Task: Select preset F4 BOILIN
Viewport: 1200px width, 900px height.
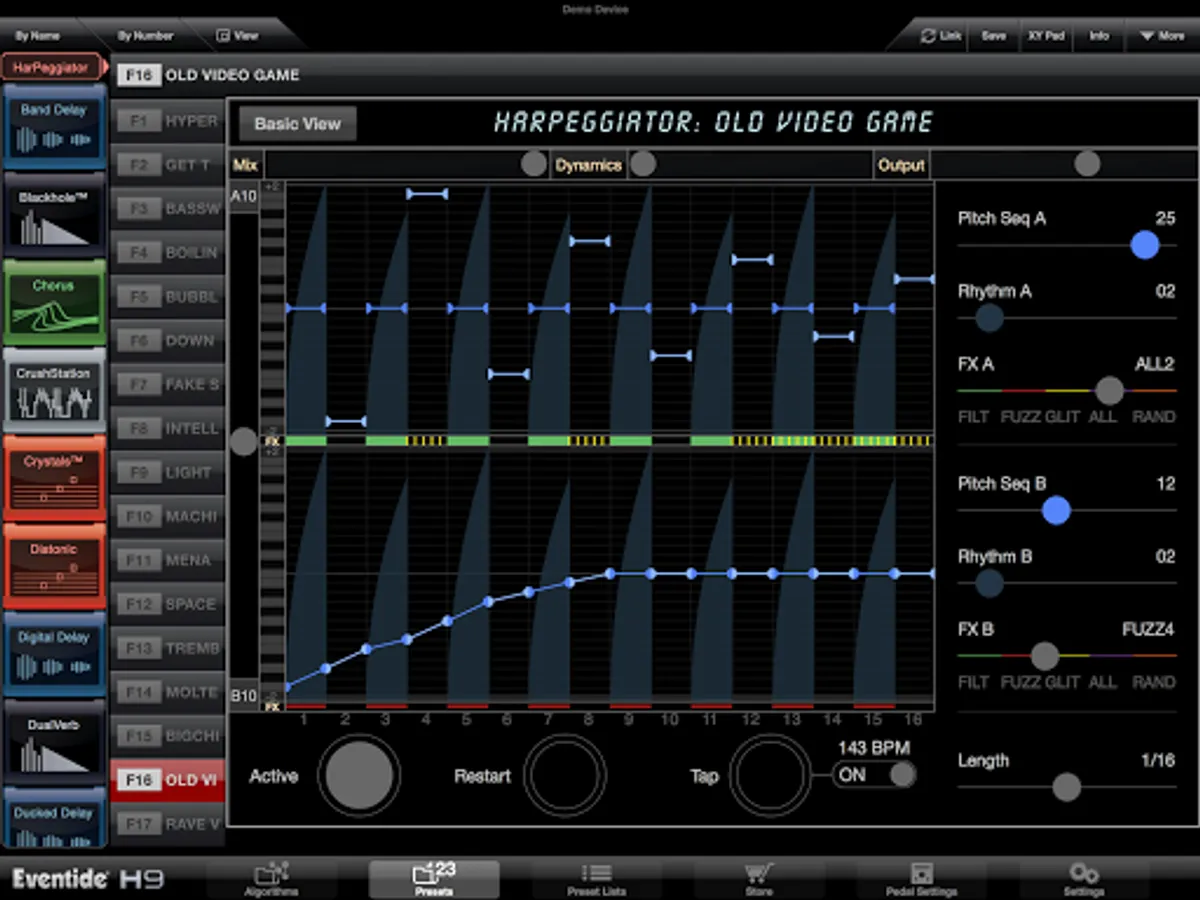Action: 168,253
